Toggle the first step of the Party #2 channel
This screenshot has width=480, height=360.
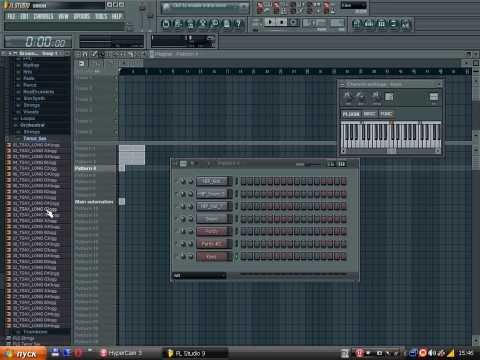tap(244, 244)
